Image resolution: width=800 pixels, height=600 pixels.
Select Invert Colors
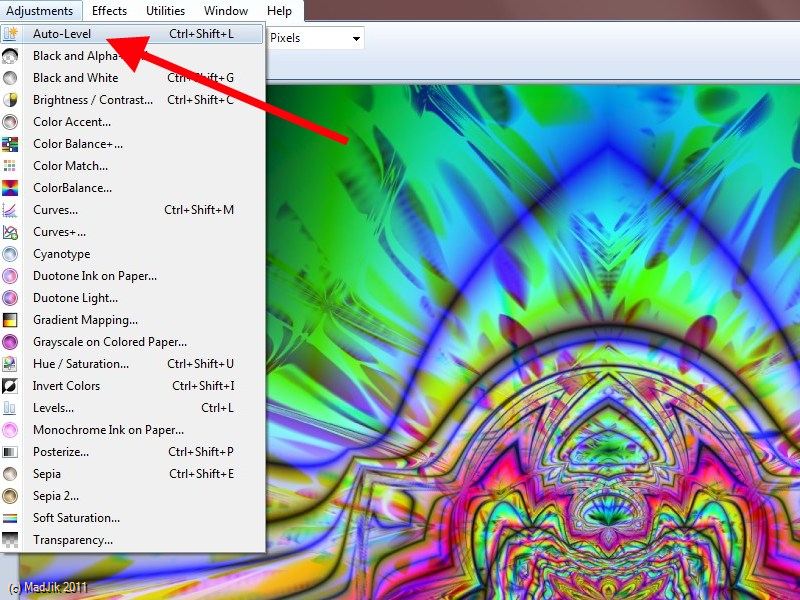(x=132, y=386)
